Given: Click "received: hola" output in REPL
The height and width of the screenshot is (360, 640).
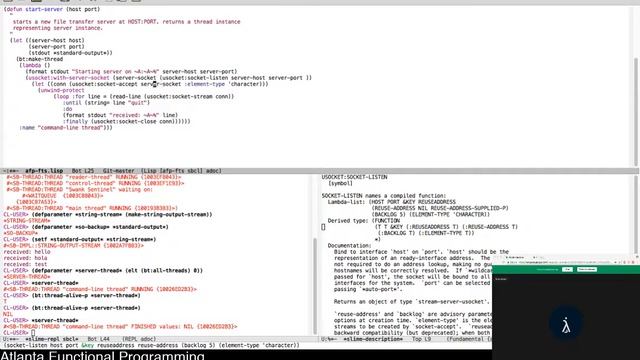Looking at the screenshot, I should pyautogui.click(x=25, y=258).
